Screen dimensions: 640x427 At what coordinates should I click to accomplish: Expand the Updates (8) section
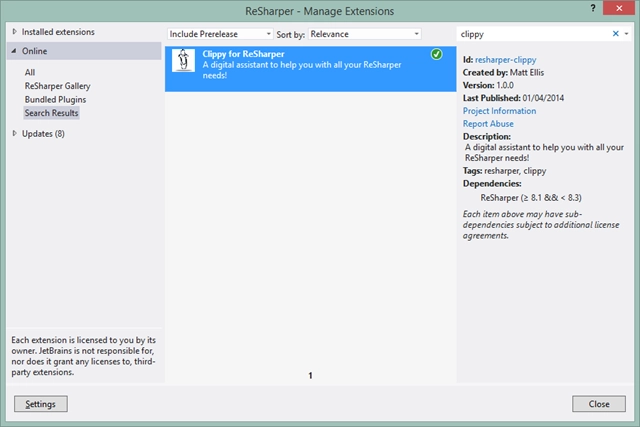point(15,133)
